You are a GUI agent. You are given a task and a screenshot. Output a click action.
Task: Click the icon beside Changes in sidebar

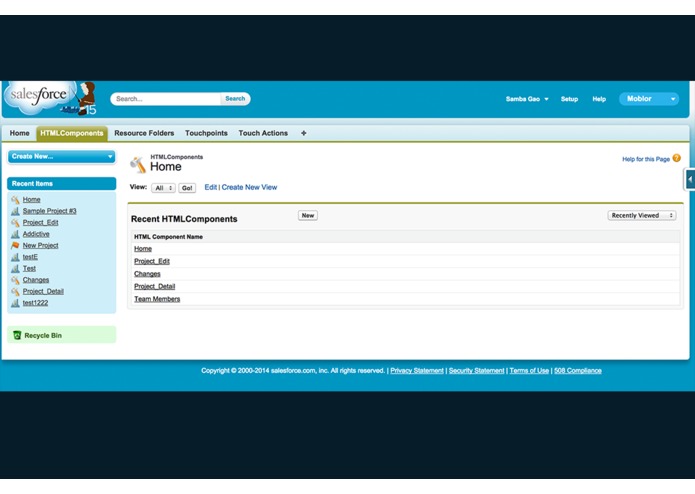[16, 280]
